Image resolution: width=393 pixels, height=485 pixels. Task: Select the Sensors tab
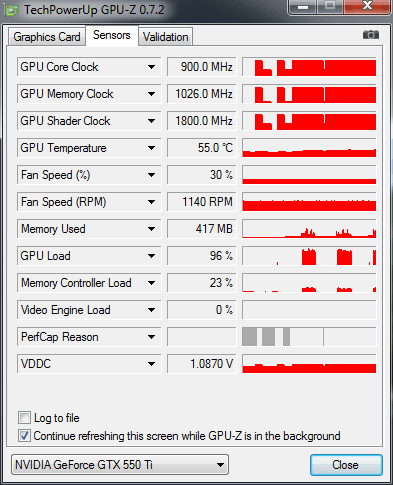pos(112,35)
